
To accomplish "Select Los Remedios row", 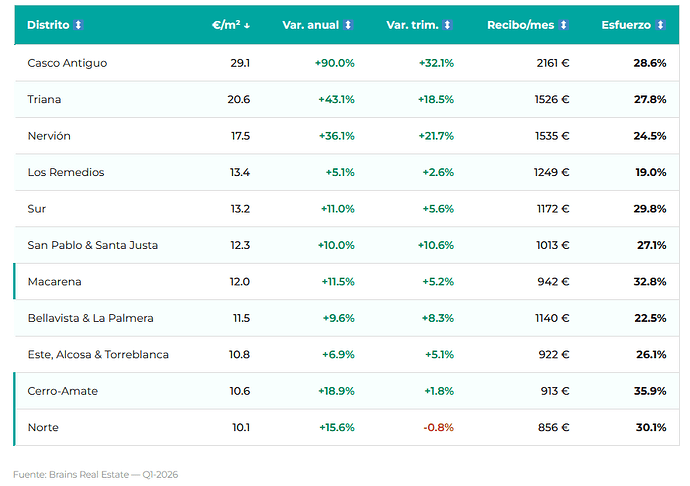I will (x=347, y=172).
